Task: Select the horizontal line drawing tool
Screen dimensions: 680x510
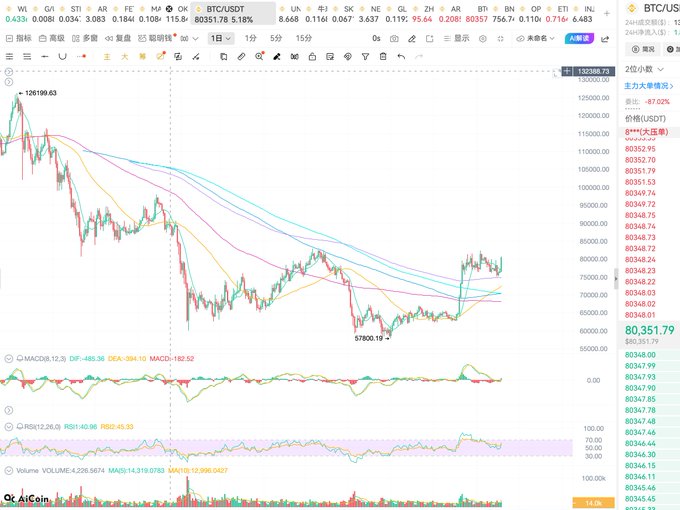Action: coord(45,56)
